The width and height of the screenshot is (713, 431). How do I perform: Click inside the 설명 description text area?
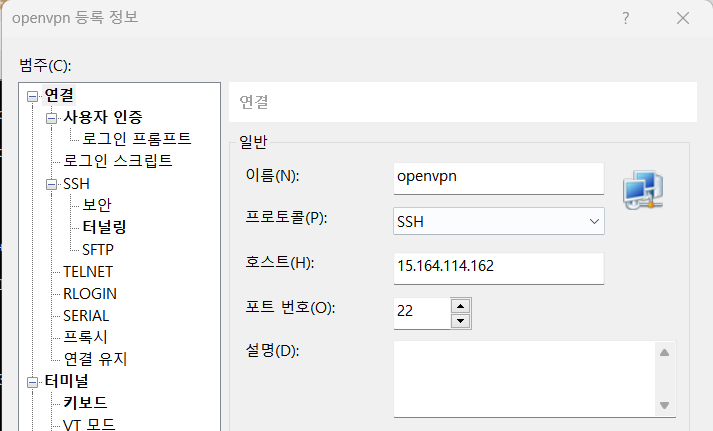click(x=524, y=379)
